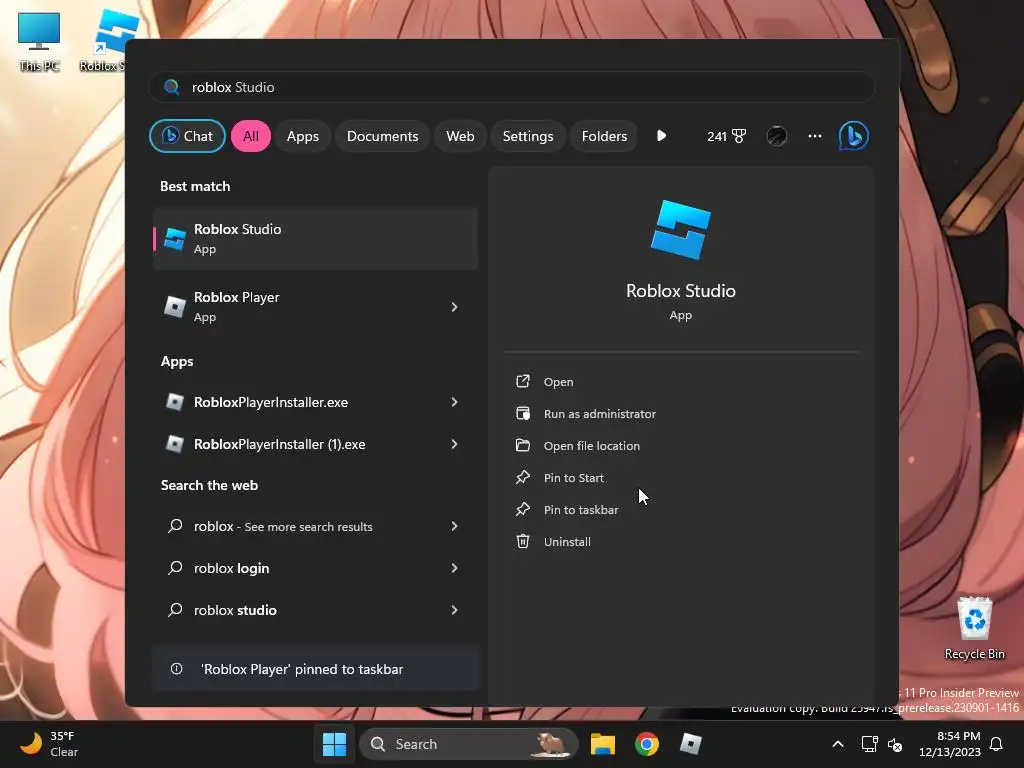Image resolution: width=1024 pixels, height=768 pixels.
Task: Click the taskbar Search box
Action: (468, 744)
